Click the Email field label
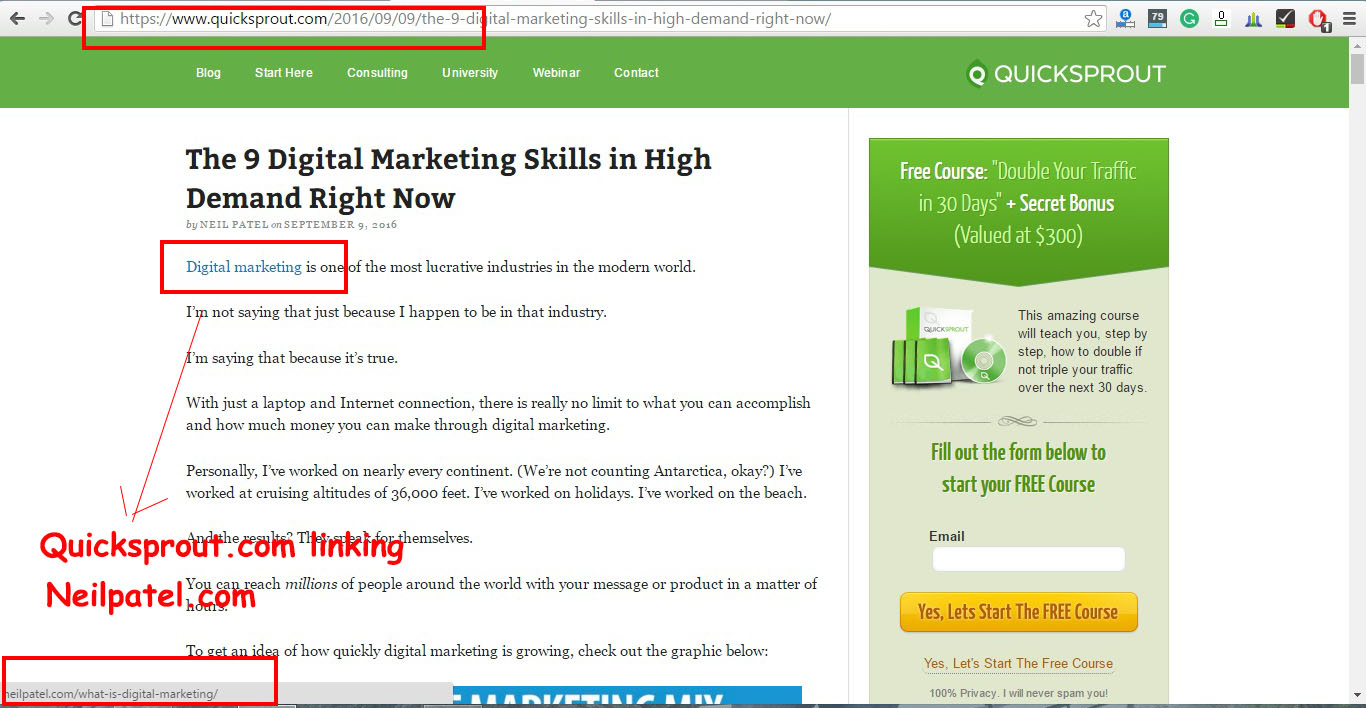This screenshot has width=1366, height=708. tap(946, 536)
